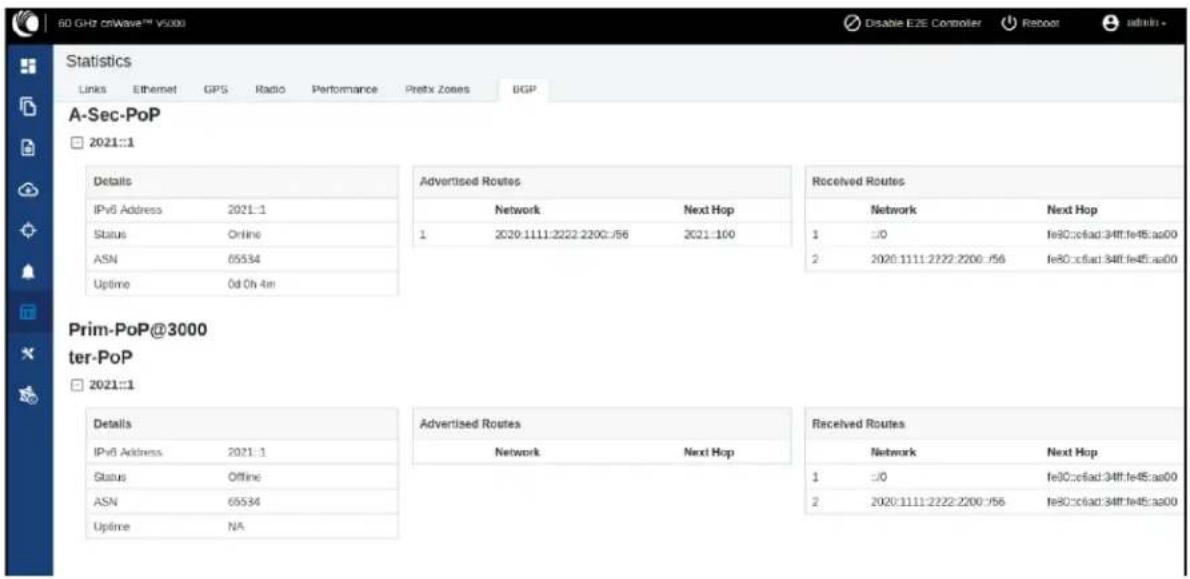Open the bottom sidebar icon below the tools
Screen dimensions: 1190x579
[x=26, y=393]
